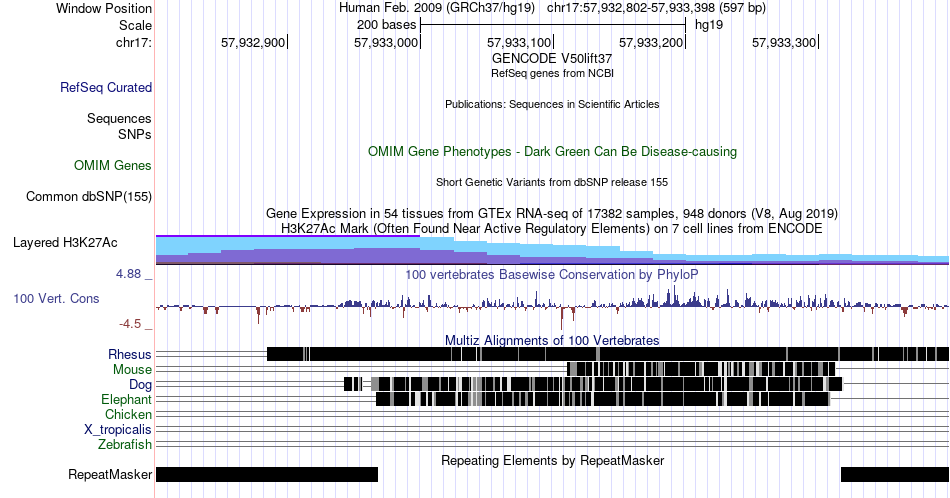
Task: Select the Zebrafish alignment label
Action: [125, 444]
